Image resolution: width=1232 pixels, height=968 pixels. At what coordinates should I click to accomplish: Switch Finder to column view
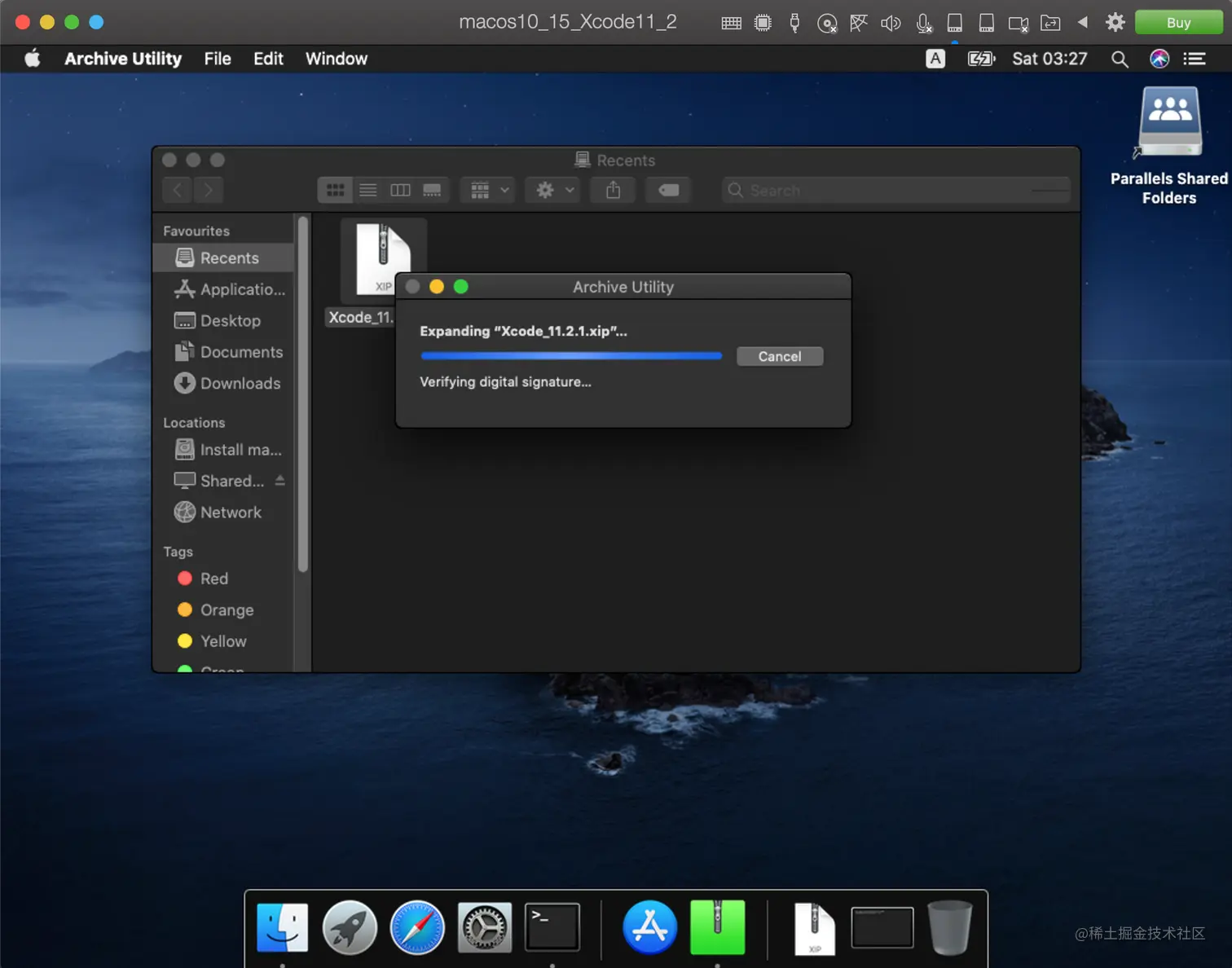(x=400, y=190)
